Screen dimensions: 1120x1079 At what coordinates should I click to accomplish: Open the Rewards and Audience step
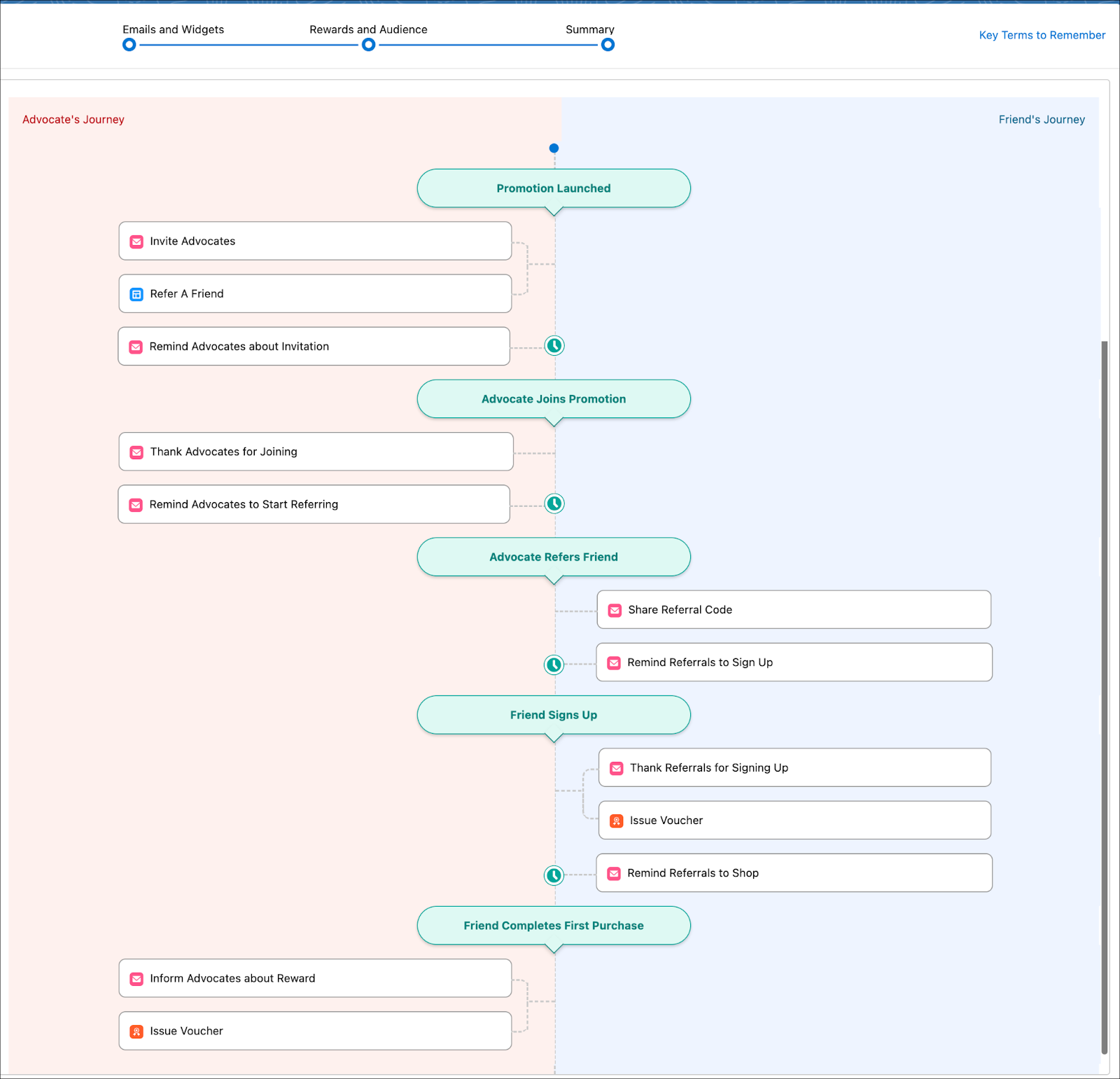368,44
